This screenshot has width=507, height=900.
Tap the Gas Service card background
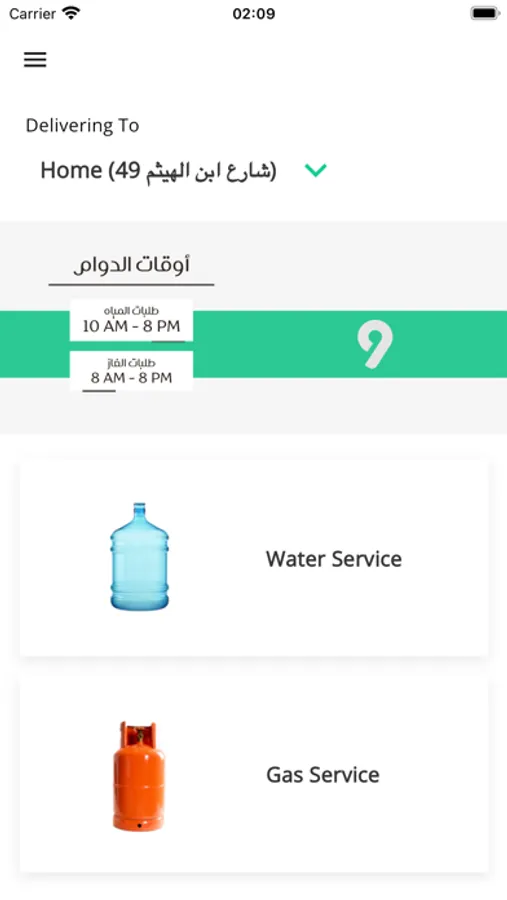pyautogui.click(x=254, y=775)
